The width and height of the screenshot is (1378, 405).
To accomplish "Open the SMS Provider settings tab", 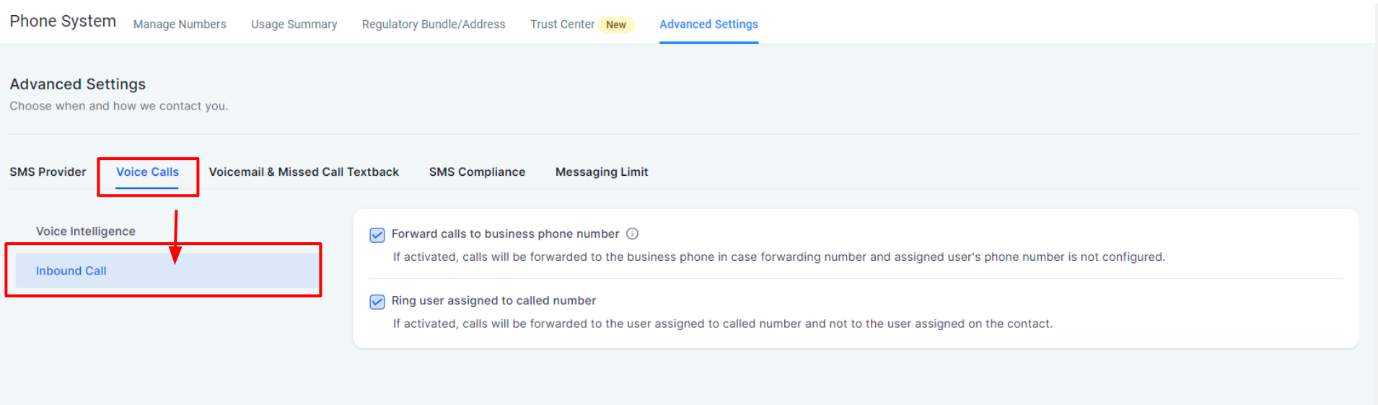I will point(48,172).
